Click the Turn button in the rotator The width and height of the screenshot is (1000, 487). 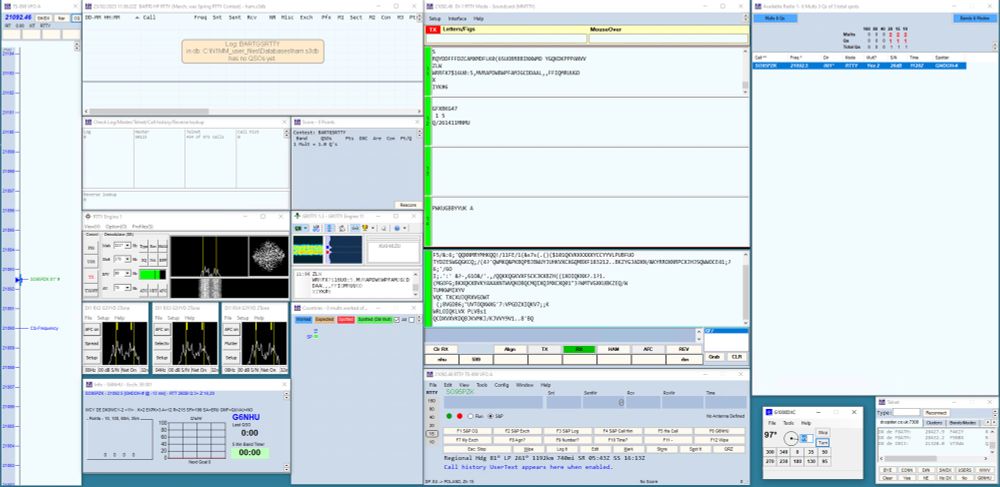pyautogui.click(x=823, y=442)
